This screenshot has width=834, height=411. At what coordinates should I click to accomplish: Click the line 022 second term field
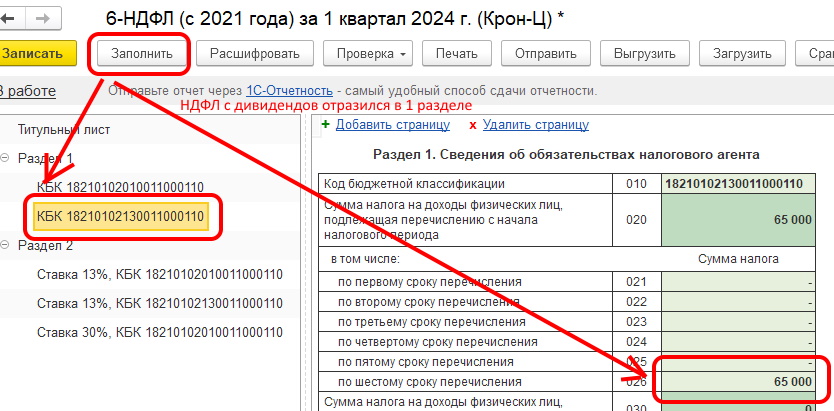[x=738, y=302]
